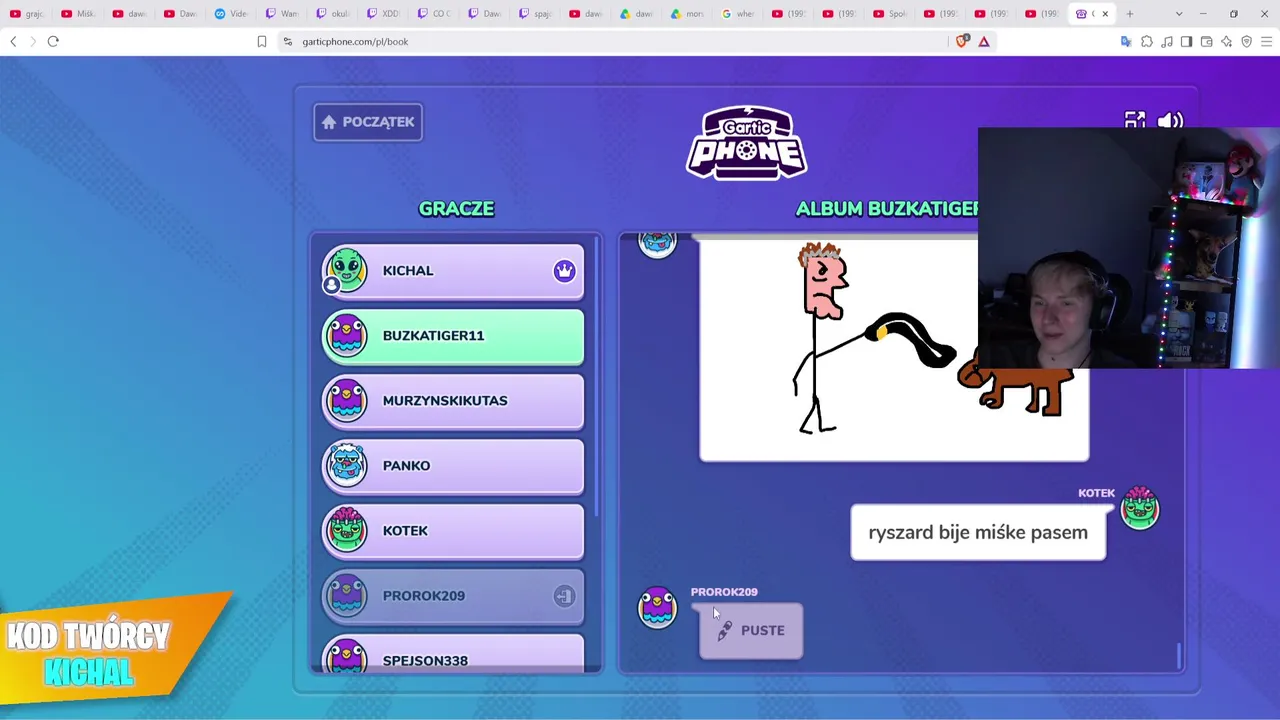This screenshot has height=720, width=1280.
Task: Switch to the 'XDD' Twitch tab
Action: 385,14
